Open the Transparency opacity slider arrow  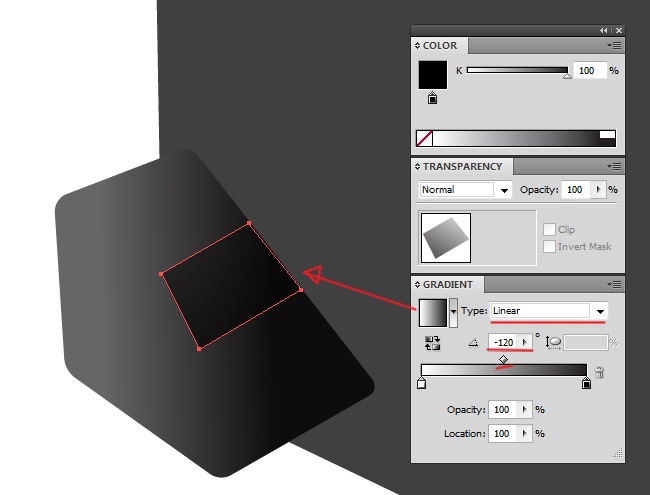598,190
